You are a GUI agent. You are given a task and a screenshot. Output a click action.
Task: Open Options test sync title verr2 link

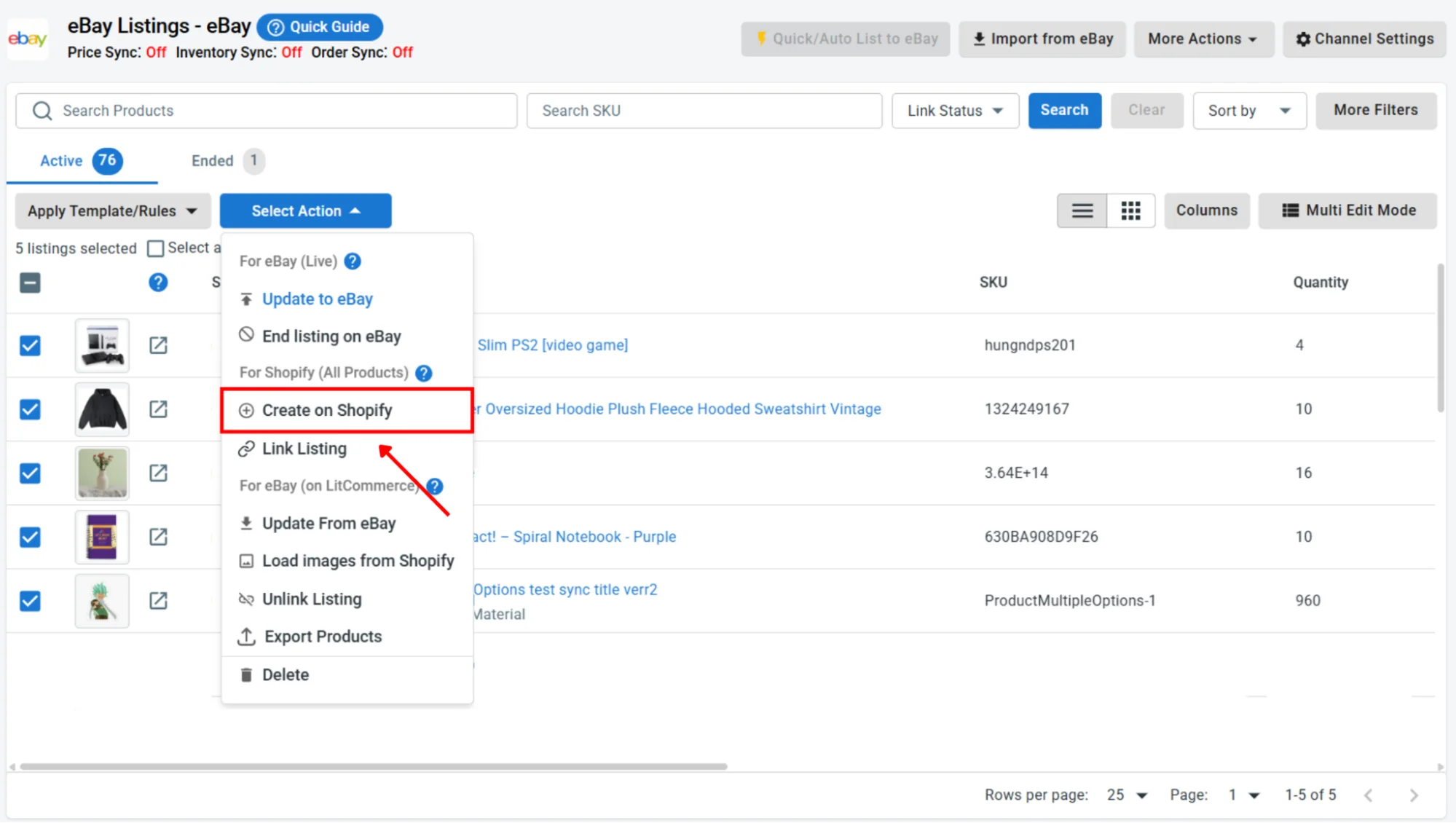tap(565, 590)
